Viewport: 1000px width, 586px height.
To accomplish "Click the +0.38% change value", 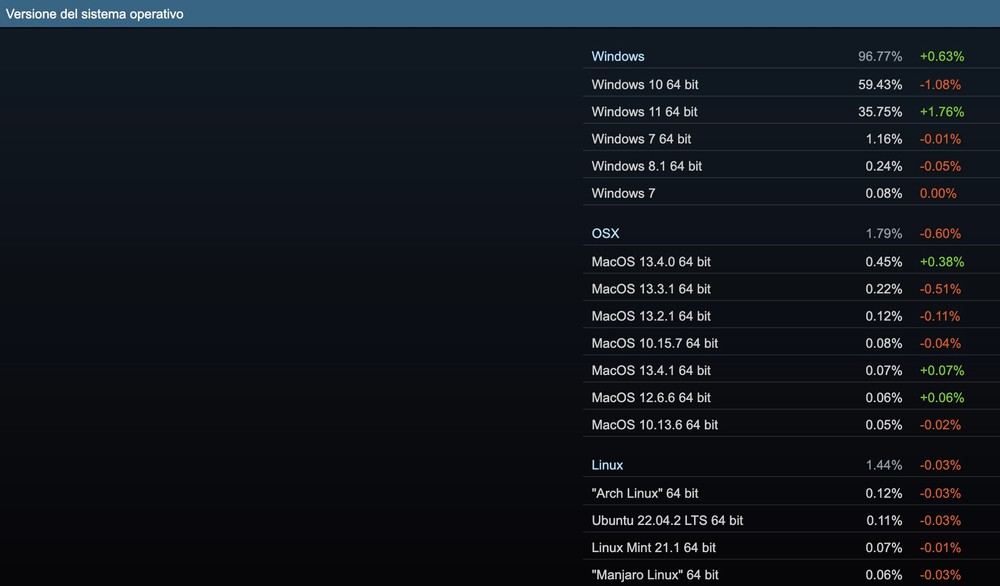I will (x=942, y=261).
